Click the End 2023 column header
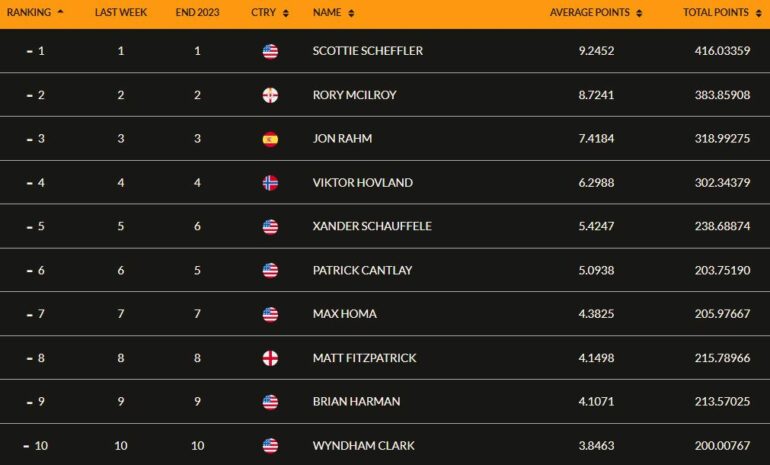This screenshot has height=465, width=770. pos(197,12)
